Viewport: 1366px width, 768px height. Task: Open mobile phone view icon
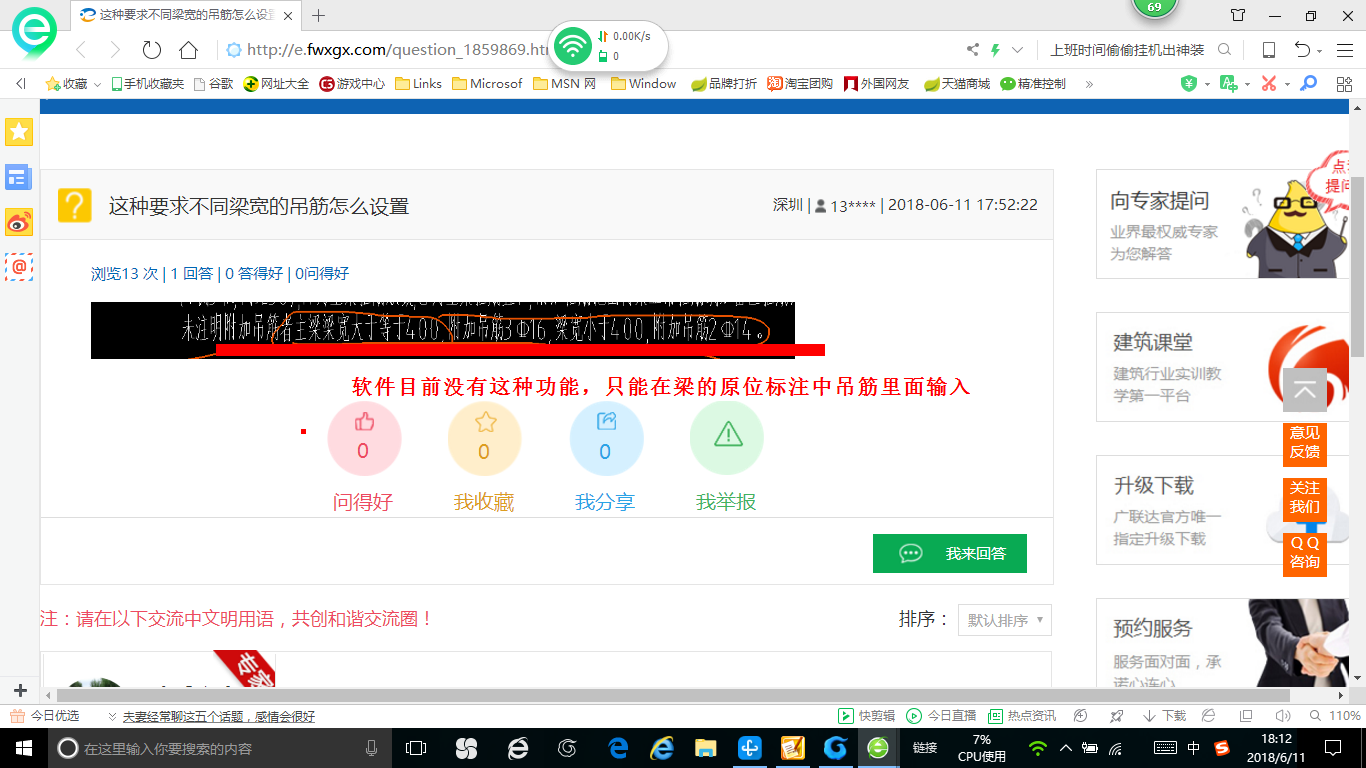[1268, 50]
